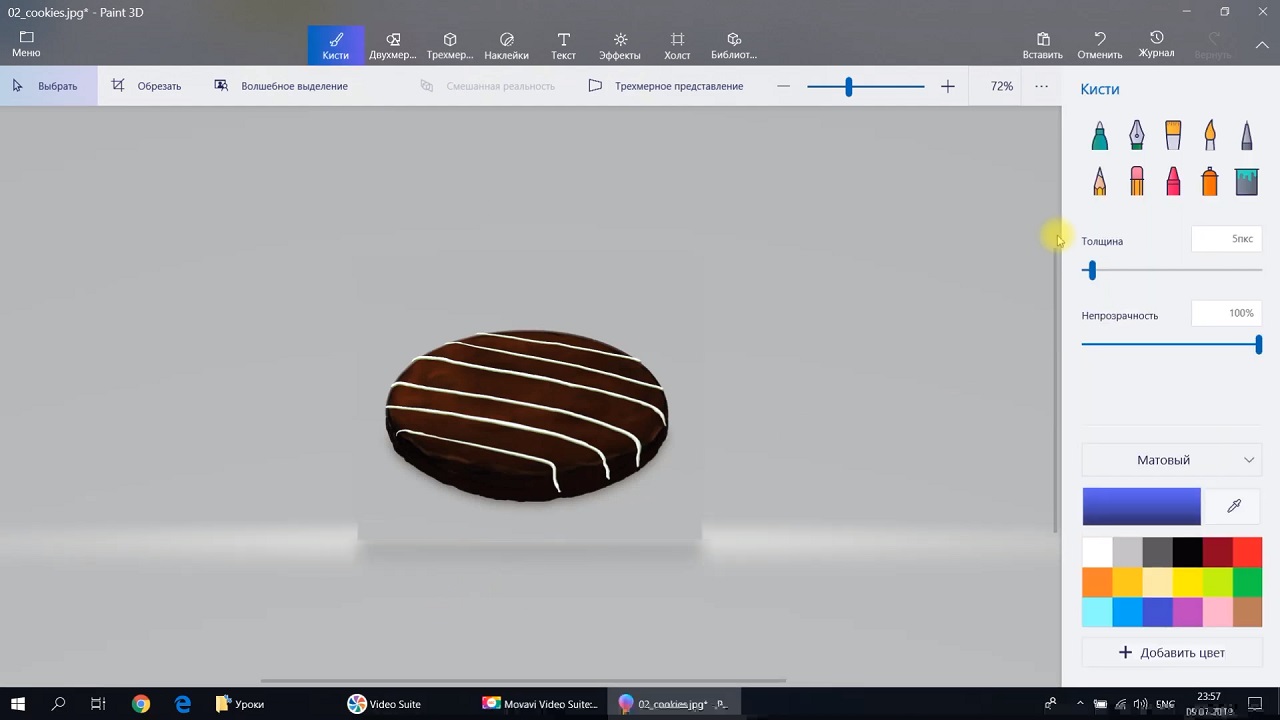Click the eyedropper color picker

[1234, 506]
